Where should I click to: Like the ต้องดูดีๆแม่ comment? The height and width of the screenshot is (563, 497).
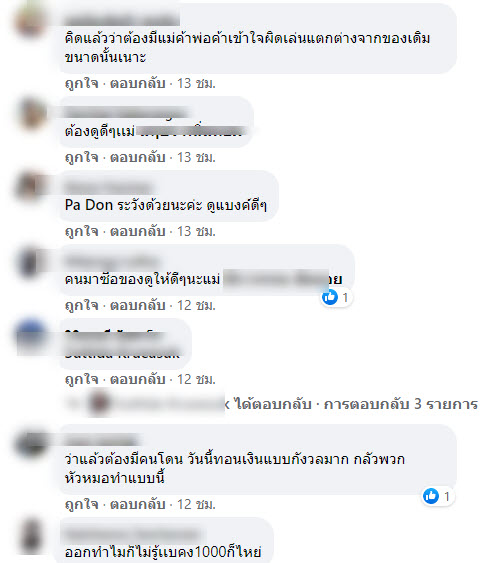click(x=82, y=157)
